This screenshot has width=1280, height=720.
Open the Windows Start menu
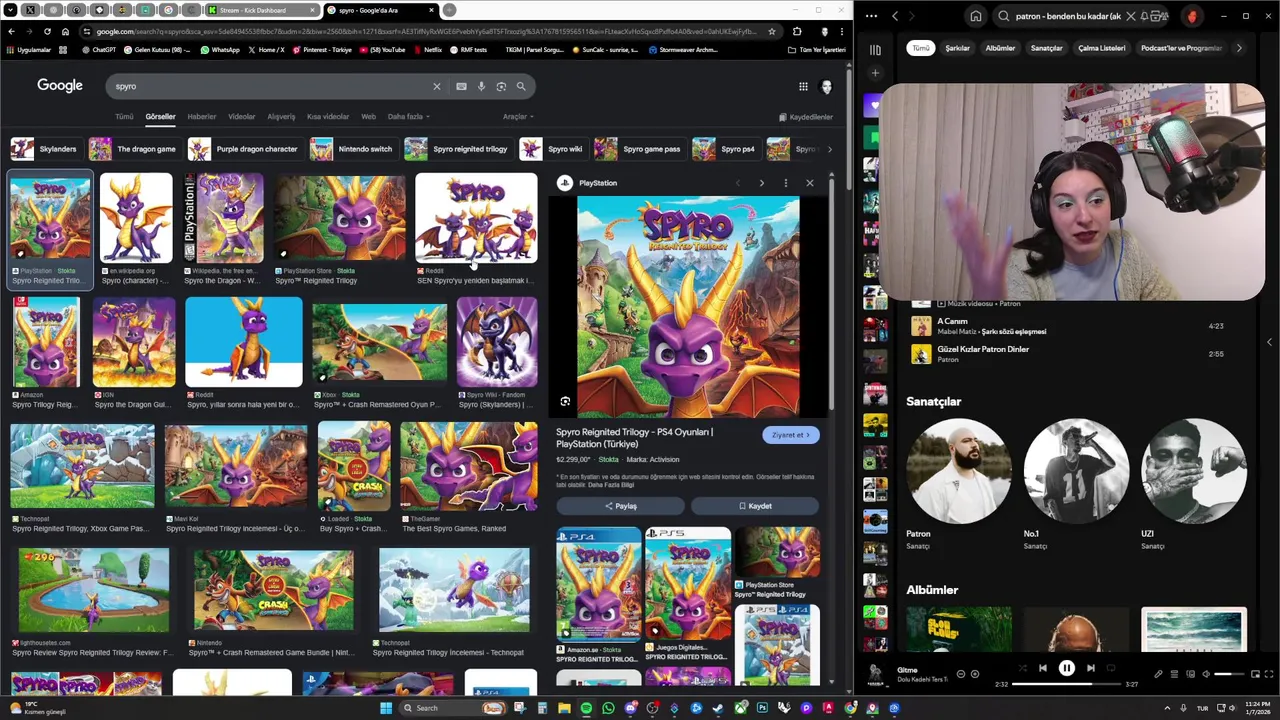click(x=385, y=708)
